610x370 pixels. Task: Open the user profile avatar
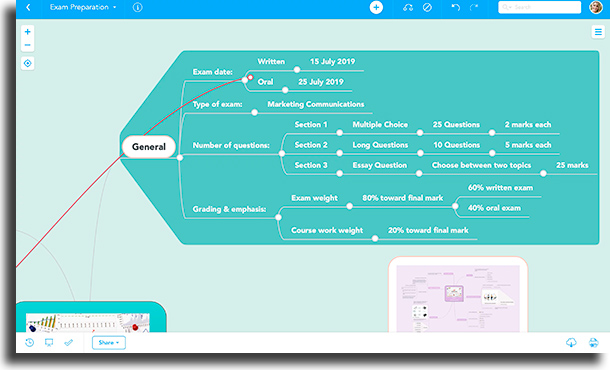[596, 7]
